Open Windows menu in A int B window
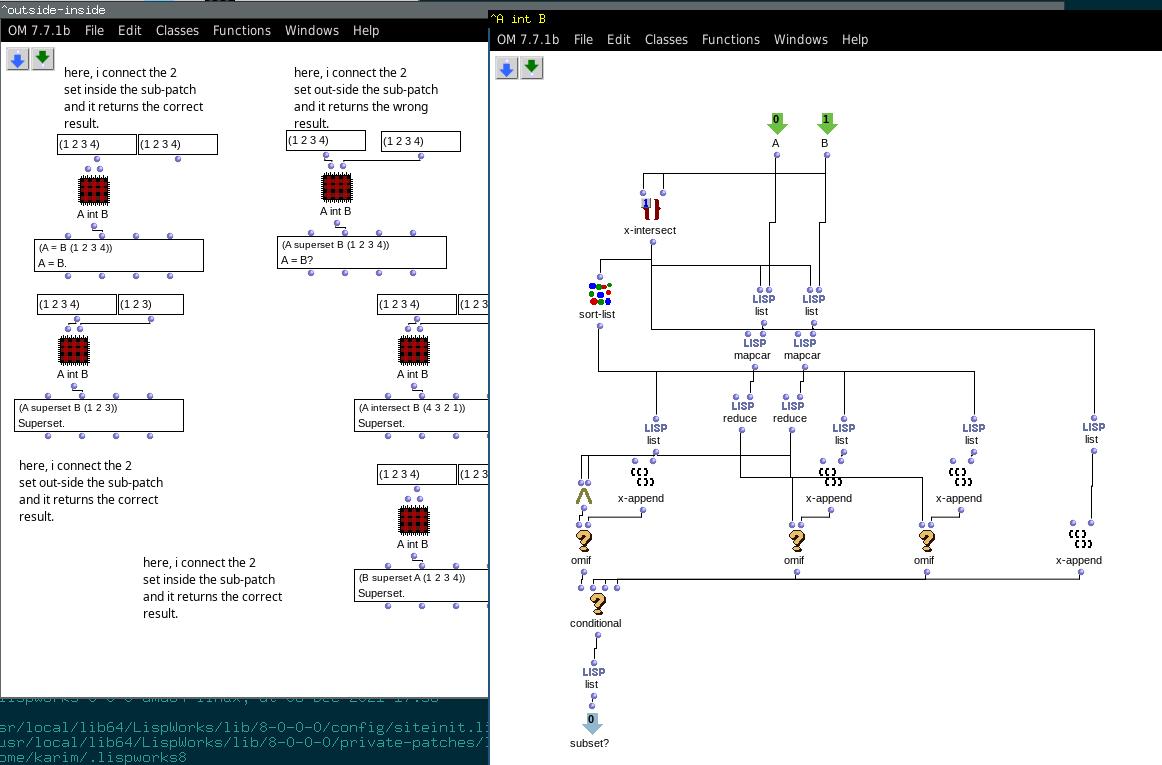The width and height of the screenshot is (1162, 765). (800, 39)
